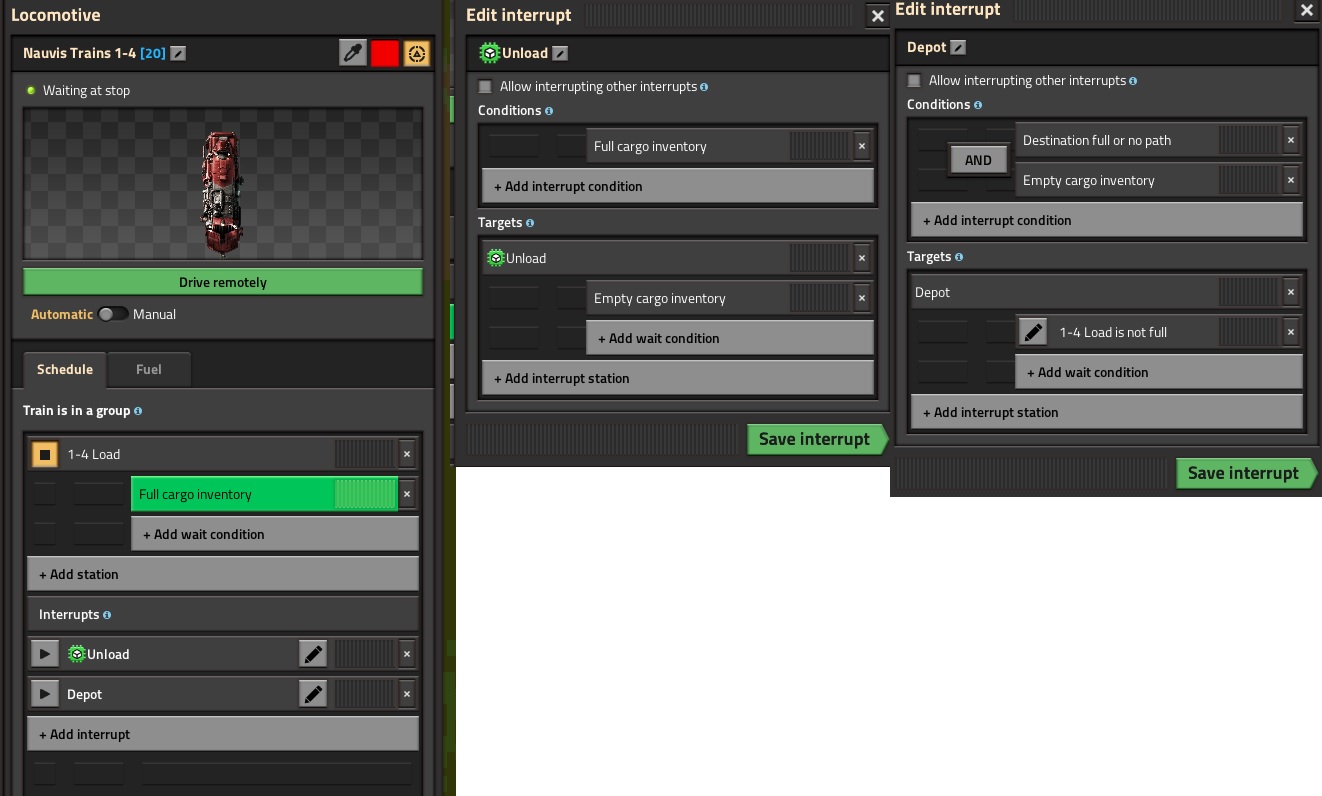Add interrupt station in Unload editor
The height and width of the screenshot is (796, 1322).
tap(678, 378)
